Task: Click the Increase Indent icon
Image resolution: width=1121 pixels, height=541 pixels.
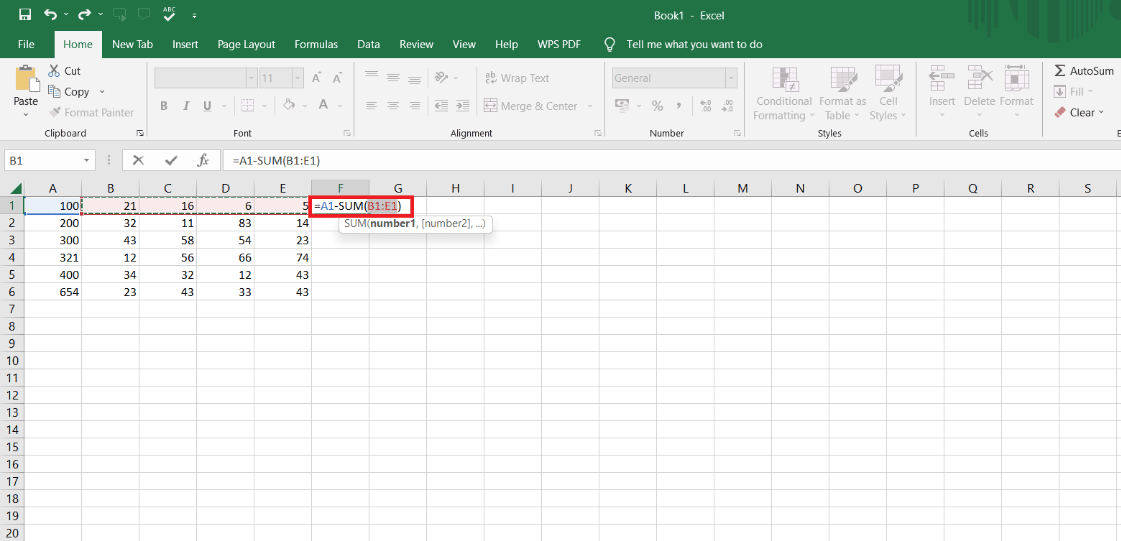Action: pos(463,106)
